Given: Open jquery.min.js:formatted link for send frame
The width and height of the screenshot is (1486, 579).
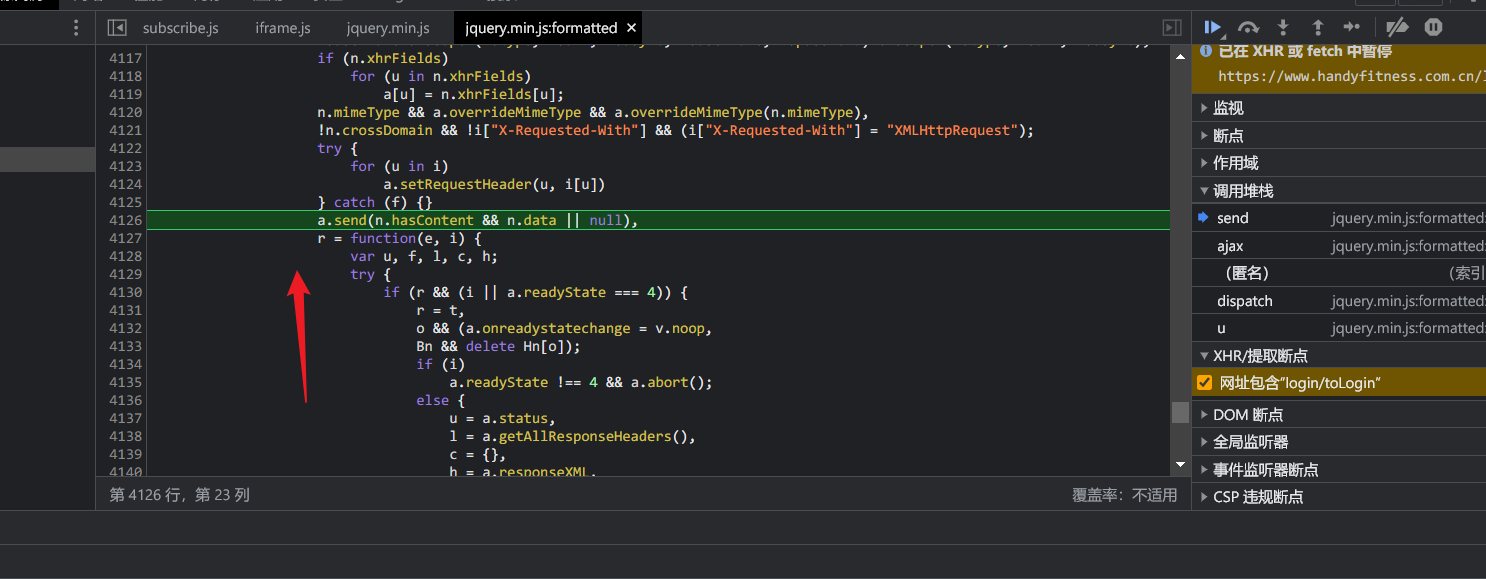Looking at the screenshot, I should 1408,218.
